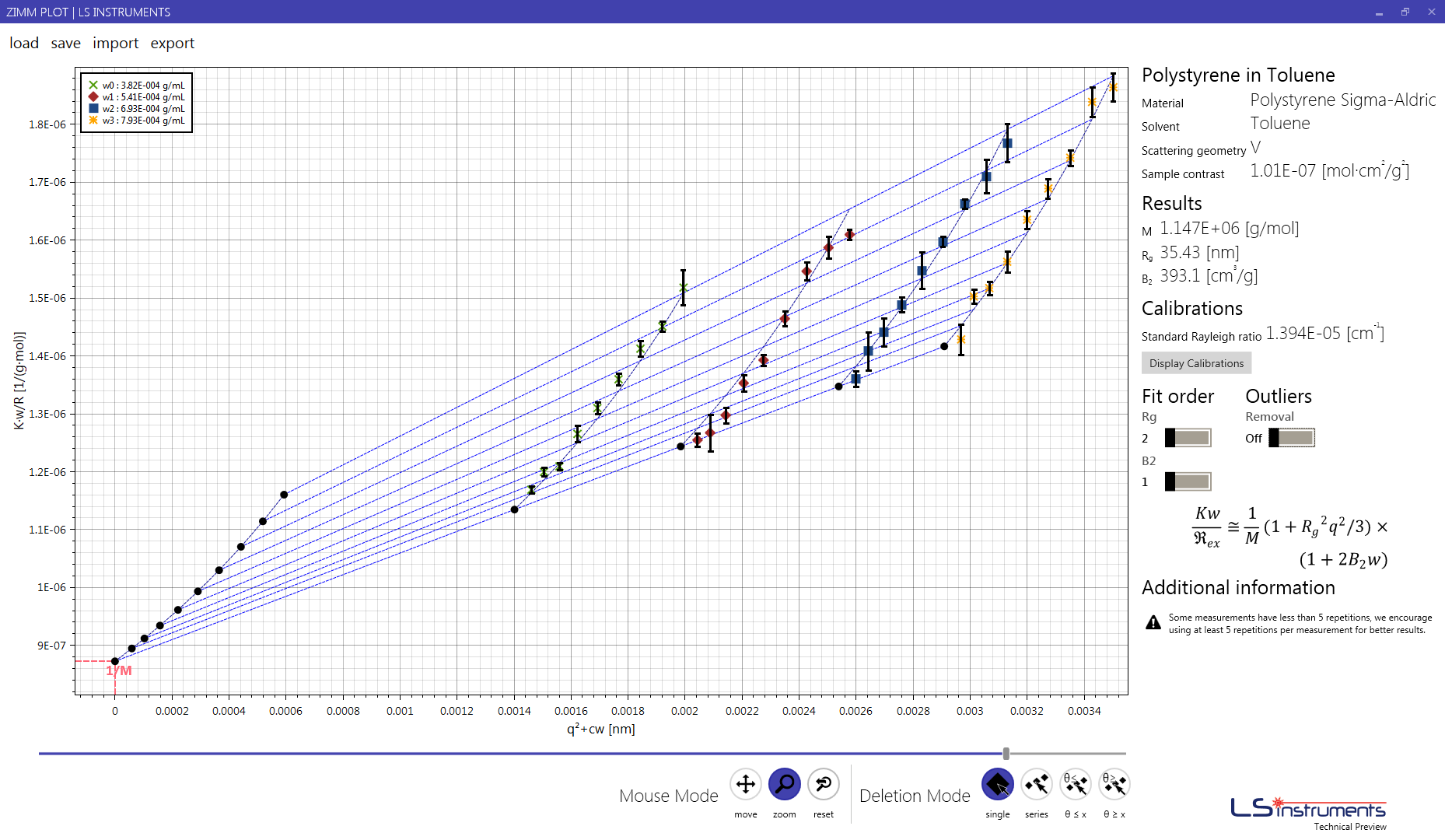The height and width of the screenshot is (840, 1445).
Task: Restore down the Zimm Plot window
Action: (x=1405, y=12)
